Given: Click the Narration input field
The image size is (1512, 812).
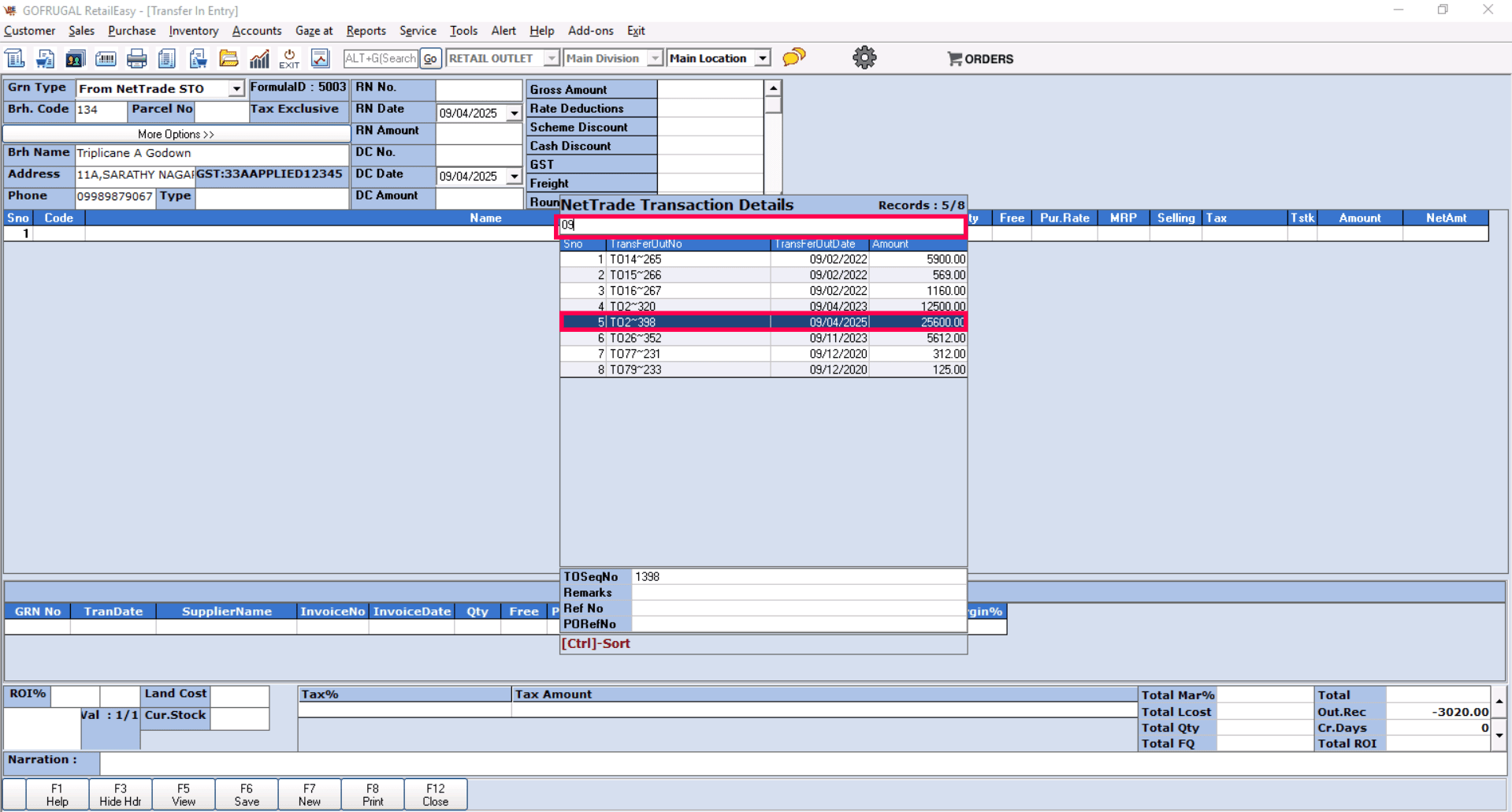Looking at the screenshot, I should [x=802, y=762].
